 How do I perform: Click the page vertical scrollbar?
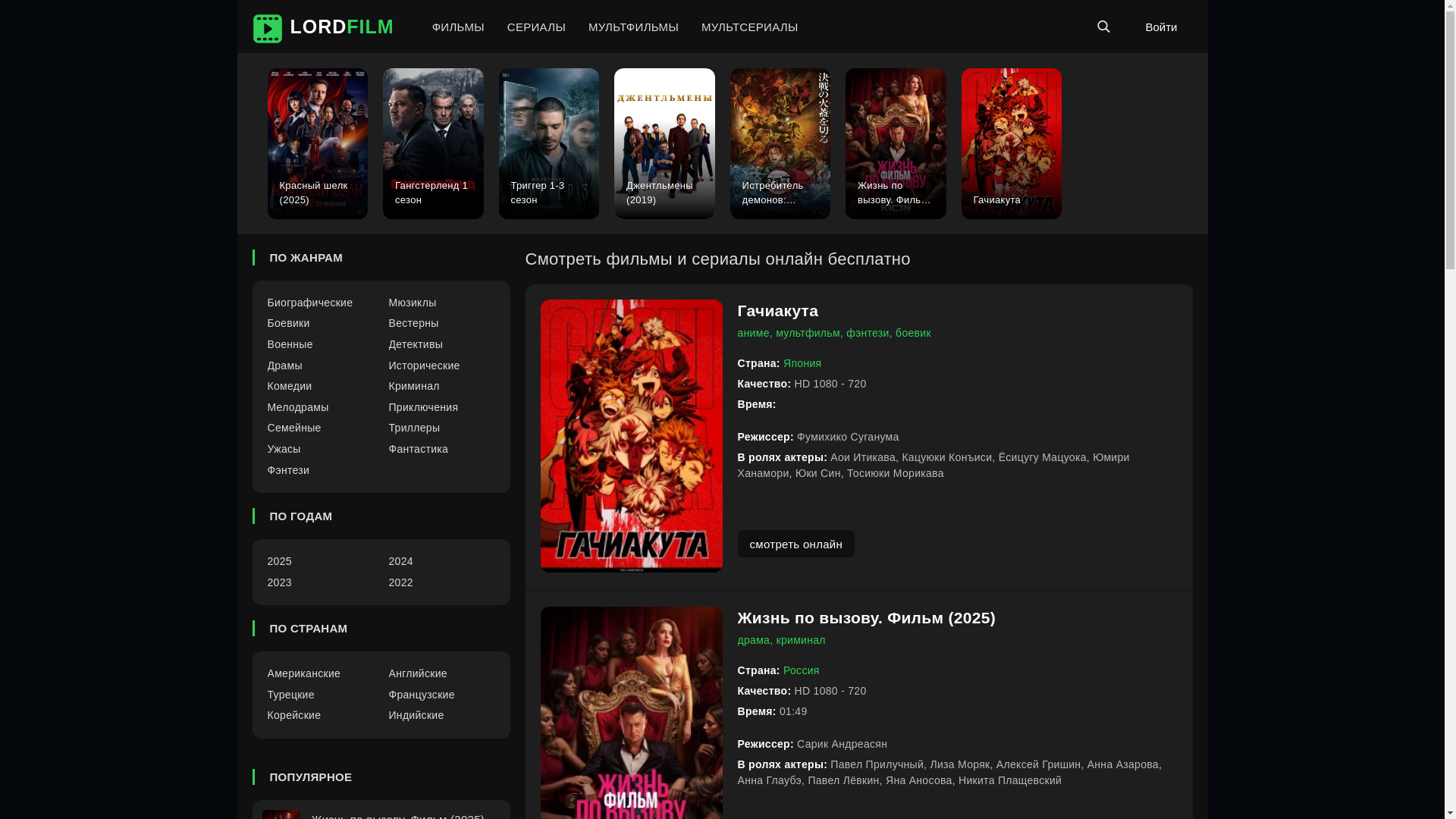1450,409
